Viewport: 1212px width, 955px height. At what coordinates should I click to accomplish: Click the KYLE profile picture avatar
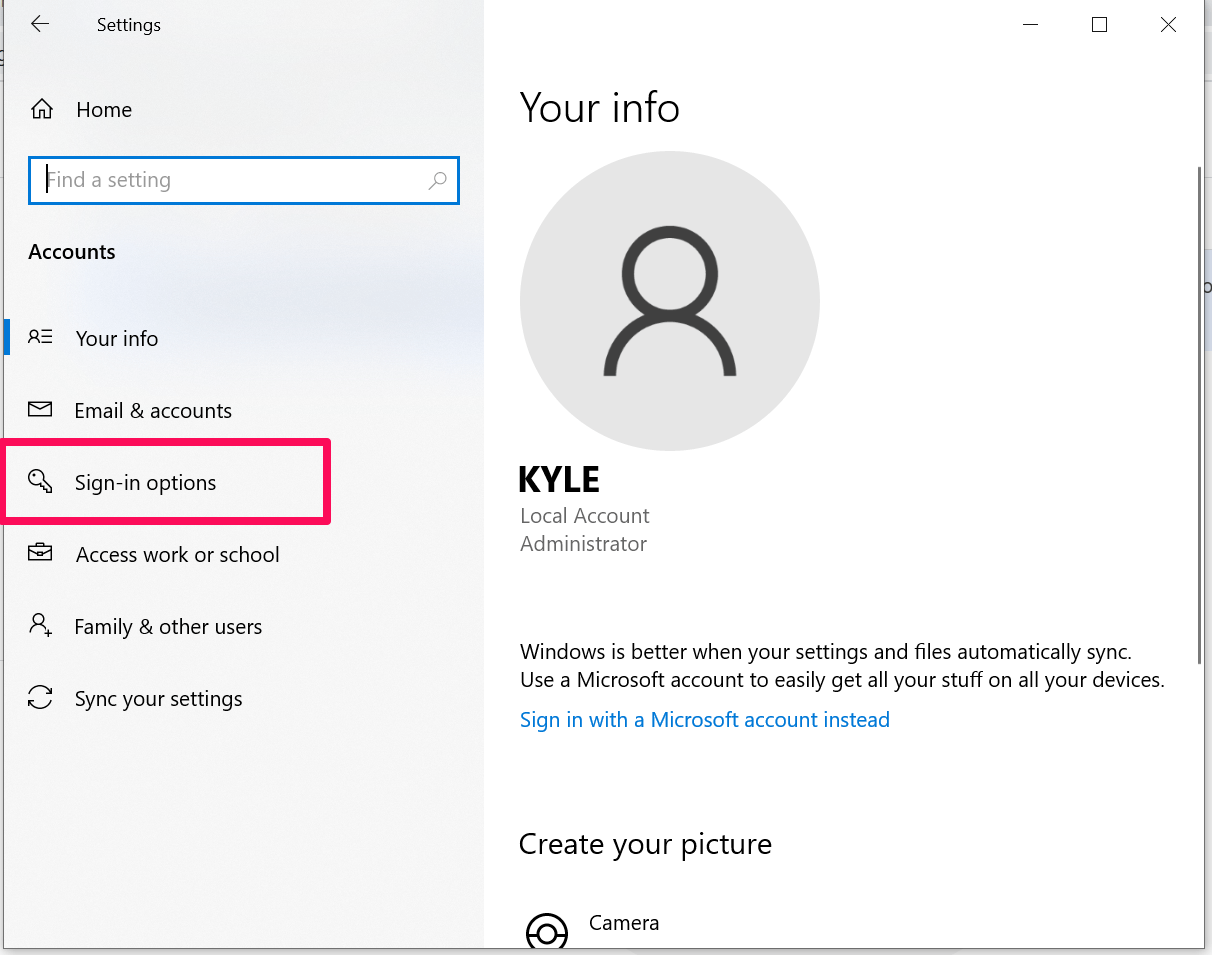[x=670, y=301]
